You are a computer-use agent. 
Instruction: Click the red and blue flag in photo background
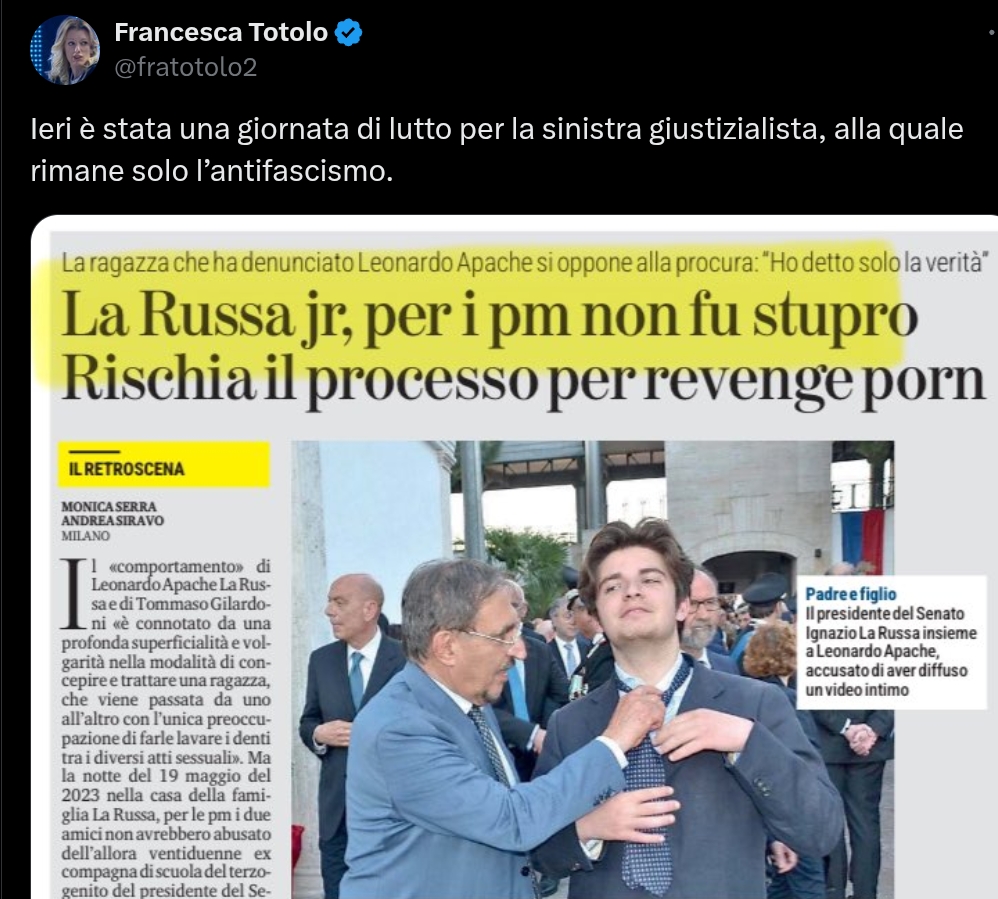(862, 541)
